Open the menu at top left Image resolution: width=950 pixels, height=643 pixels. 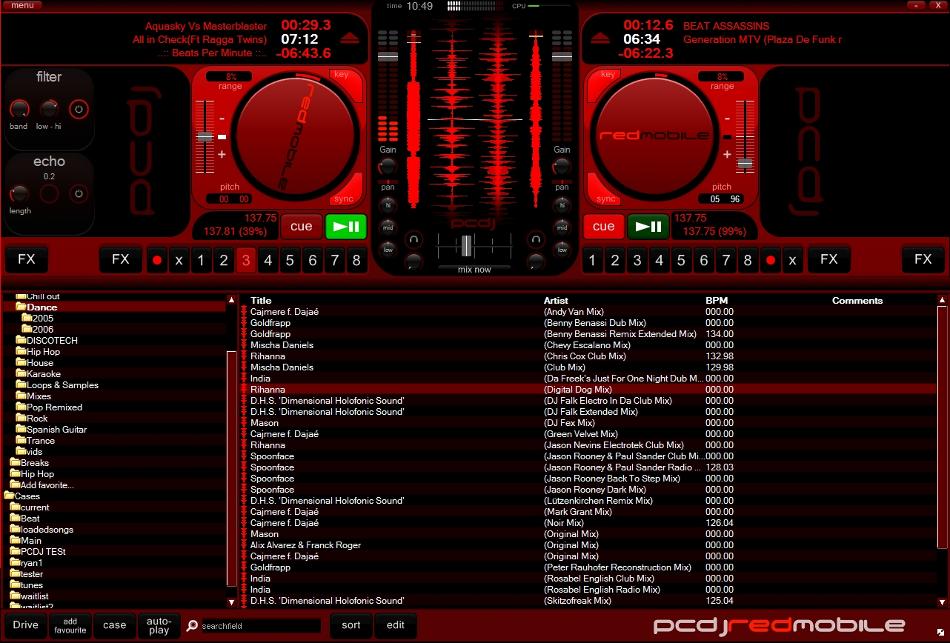[x=22, y=5]
